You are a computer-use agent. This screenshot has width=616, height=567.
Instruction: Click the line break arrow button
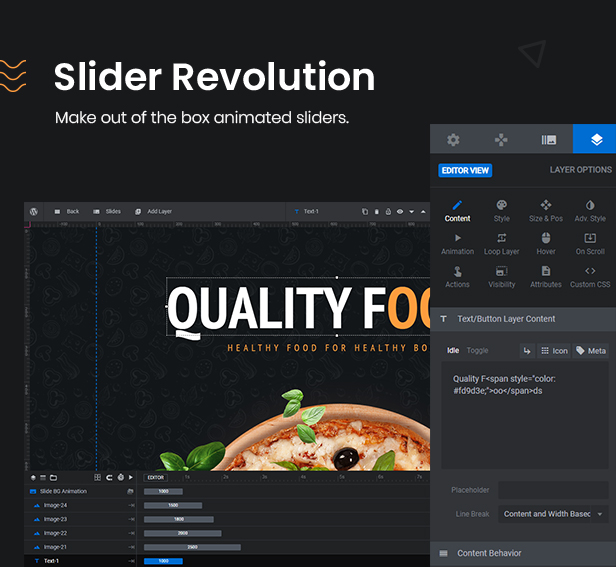(527, 350)
